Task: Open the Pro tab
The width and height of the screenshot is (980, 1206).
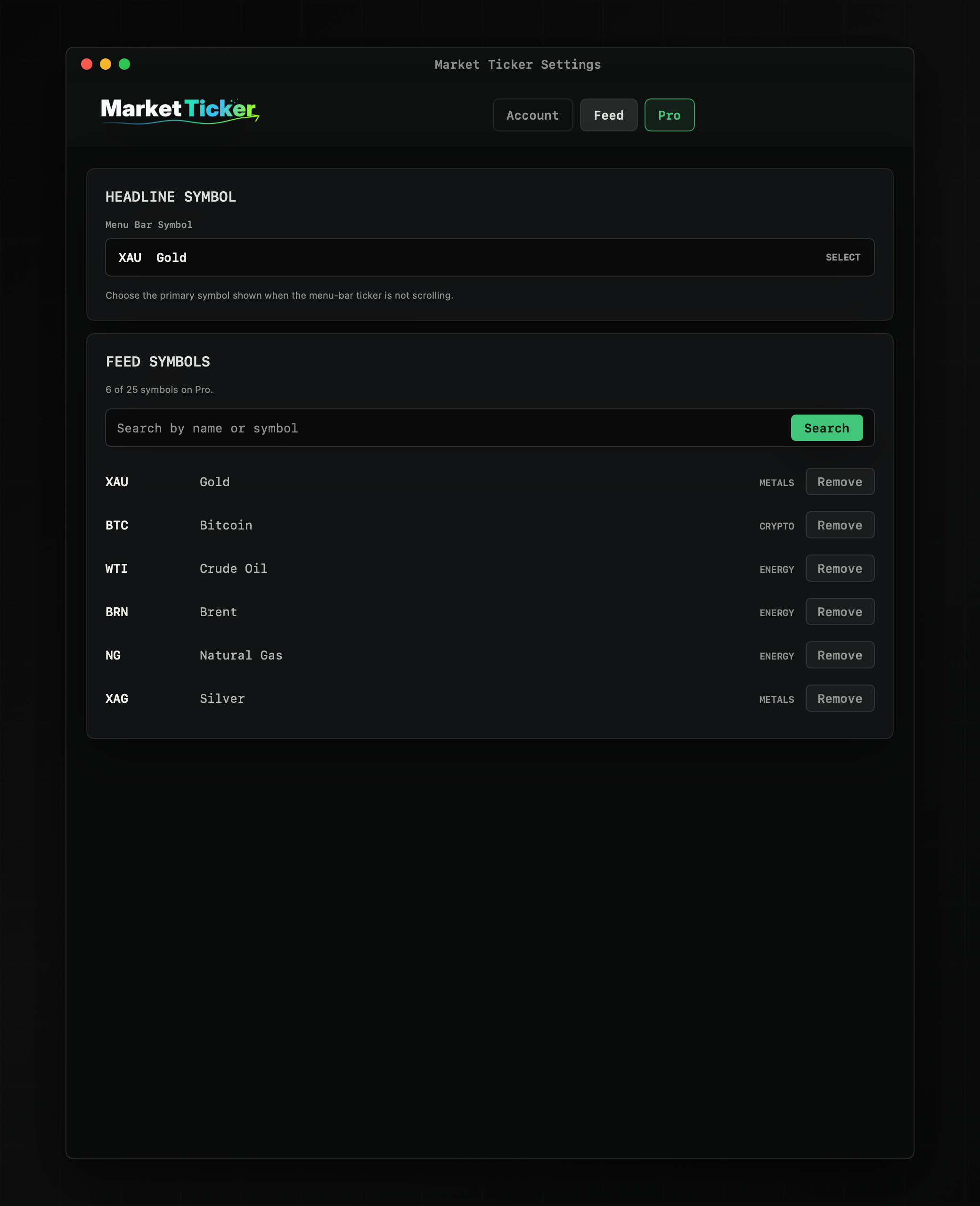Action: pos(670,115)
